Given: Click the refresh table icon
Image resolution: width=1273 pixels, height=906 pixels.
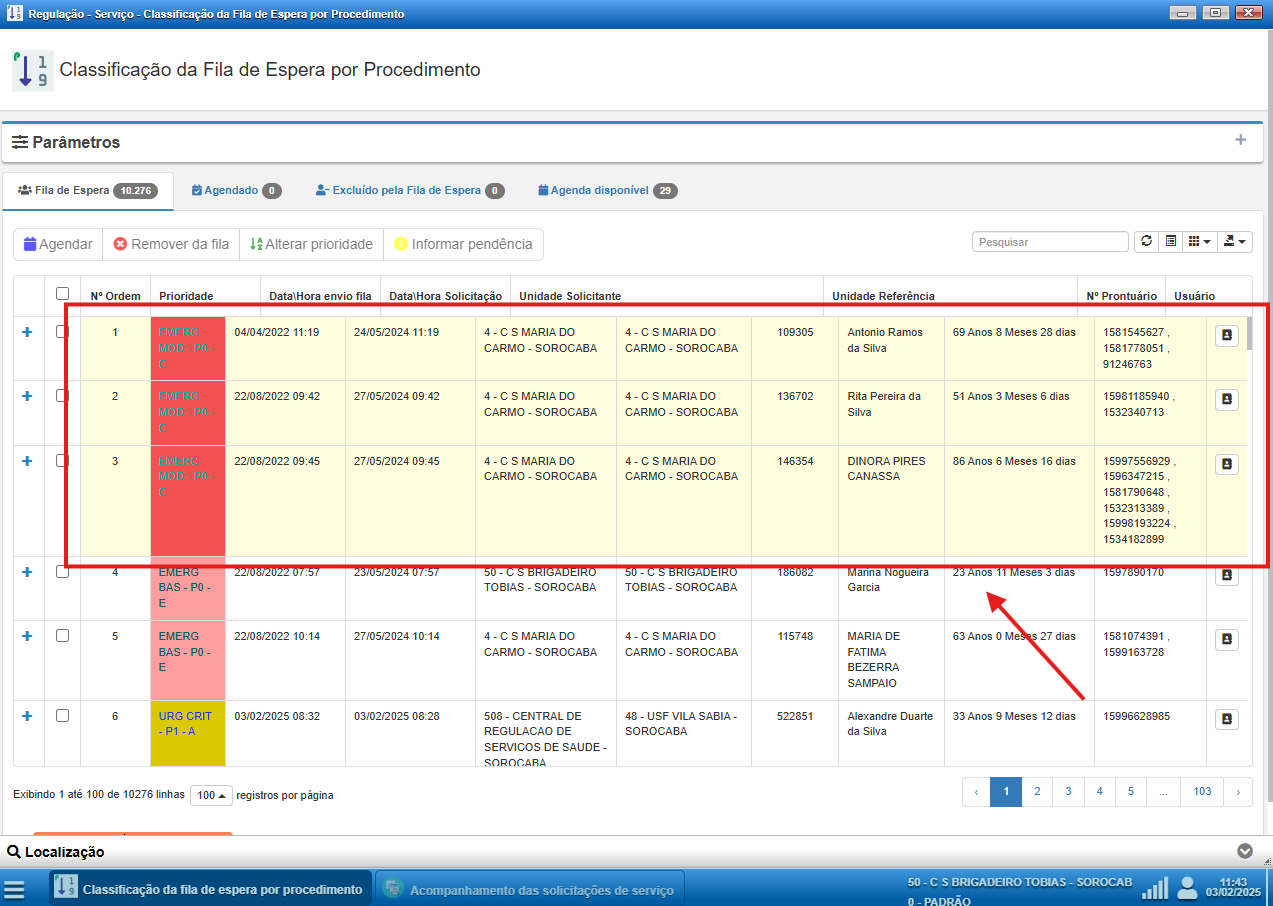Looking at the screenshot, I should [1146, 242].
